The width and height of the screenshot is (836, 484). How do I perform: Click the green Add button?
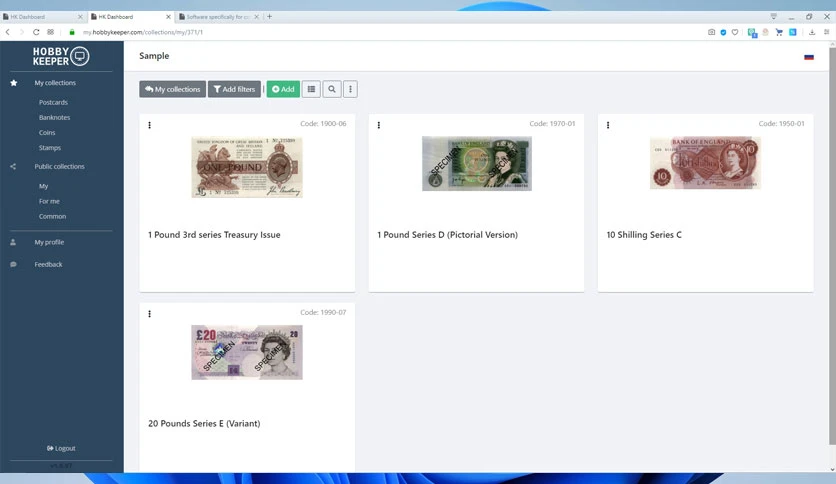[283, 89]
